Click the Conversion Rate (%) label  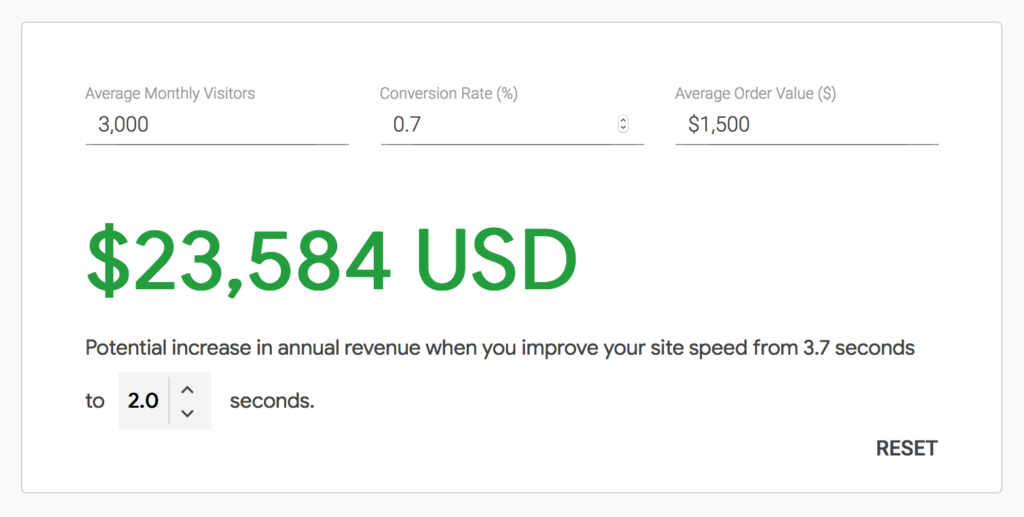pos(449,93)
